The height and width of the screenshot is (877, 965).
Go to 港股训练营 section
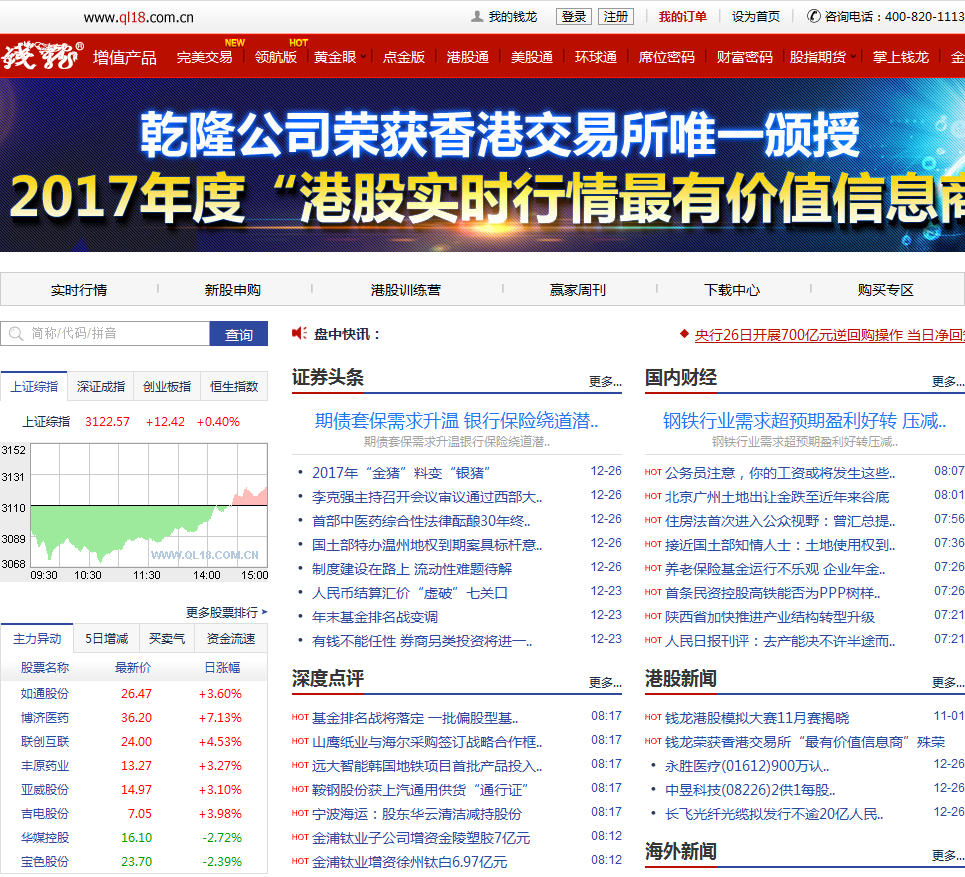pyautogui.click(x=406, y=290)
